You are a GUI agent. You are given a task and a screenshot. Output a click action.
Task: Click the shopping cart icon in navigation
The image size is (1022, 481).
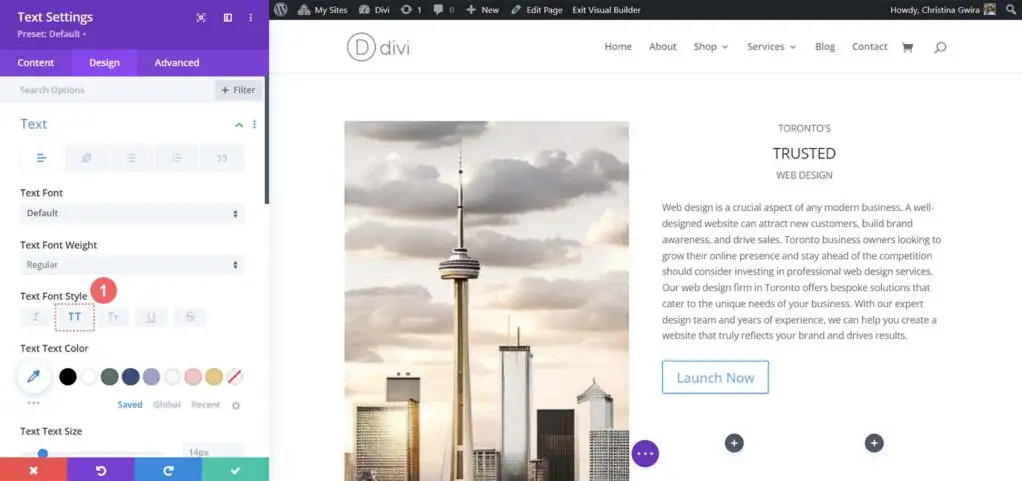pyautogui.click(x=907, y=47)
